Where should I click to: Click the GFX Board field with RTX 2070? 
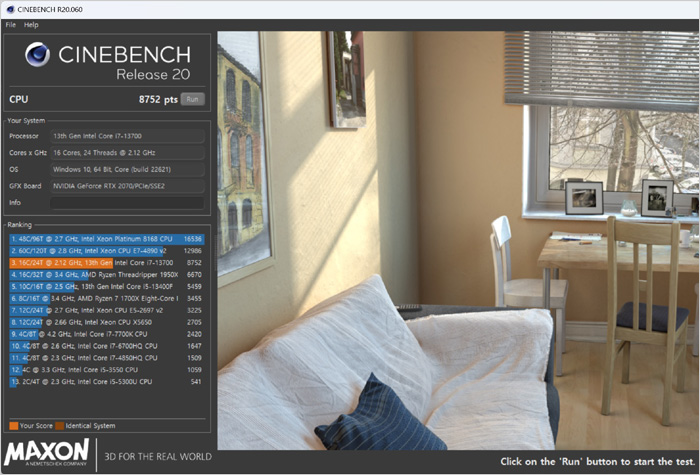click(127, 186)
